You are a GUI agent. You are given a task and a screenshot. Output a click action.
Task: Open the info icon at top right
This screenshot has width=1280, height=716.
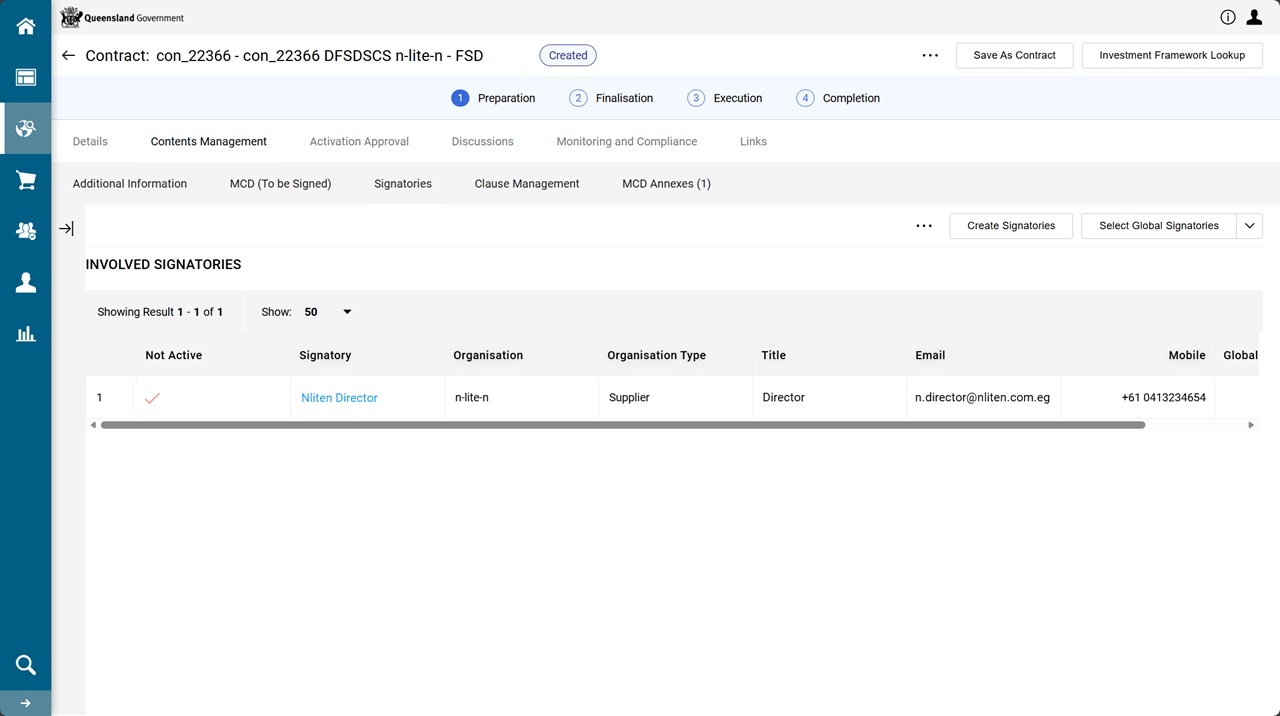(1228, 17)
